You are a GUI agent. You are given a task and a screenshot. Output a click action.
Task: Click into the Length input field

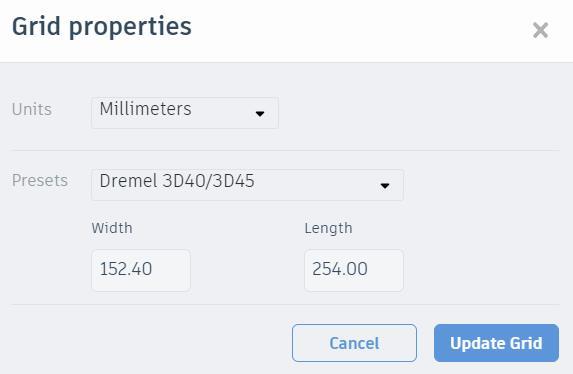pyautogui.click(x=354, y=270)
